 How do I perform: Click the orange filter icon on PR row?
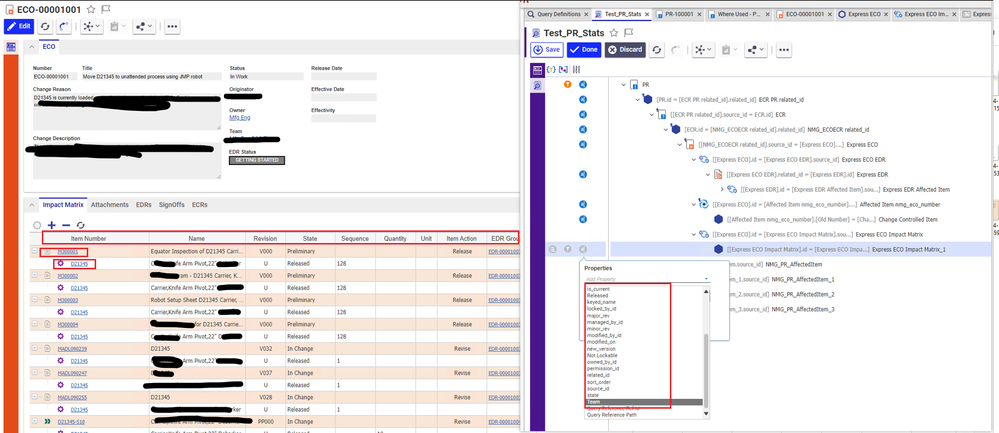pyautogui.click(x=568, y=85)
